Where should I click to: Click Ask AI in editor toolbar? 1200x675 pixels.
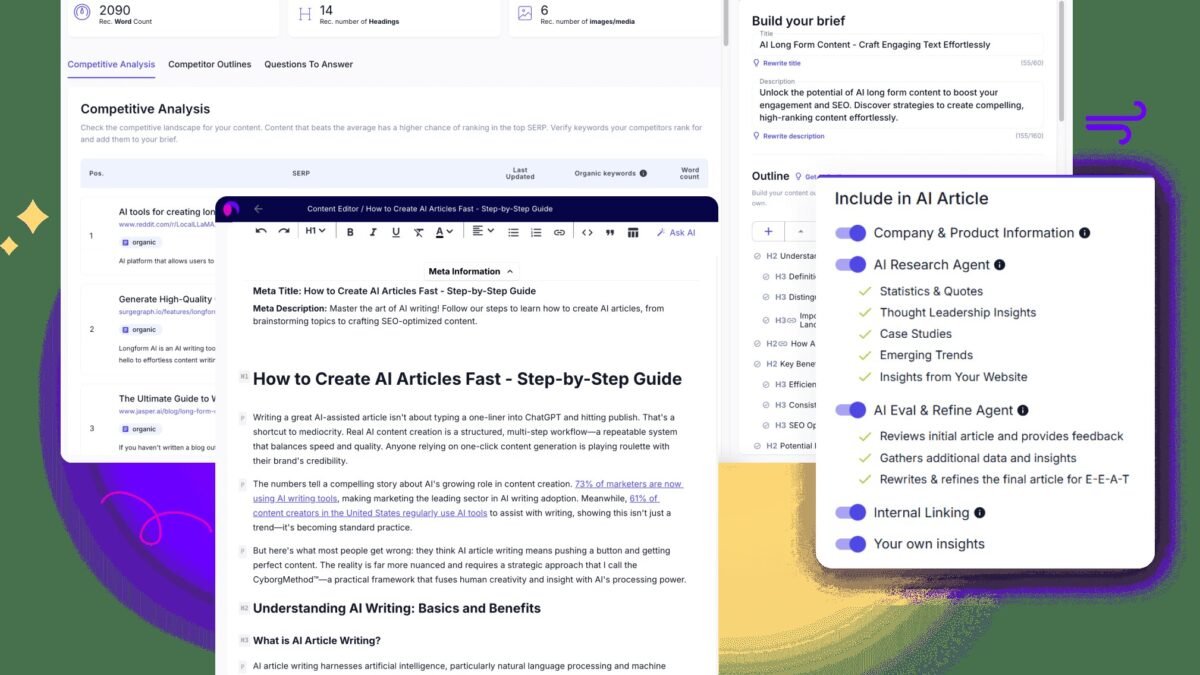click(x=676, y=232)
